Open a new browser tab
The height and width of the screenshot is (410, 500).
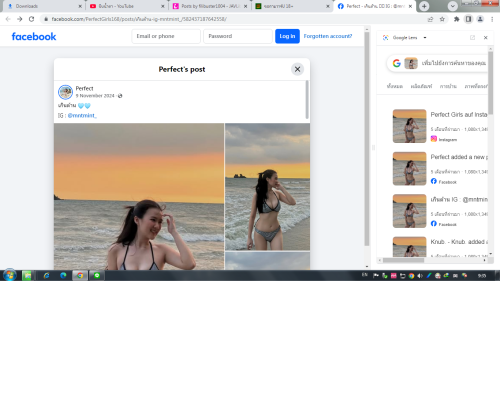424,6
